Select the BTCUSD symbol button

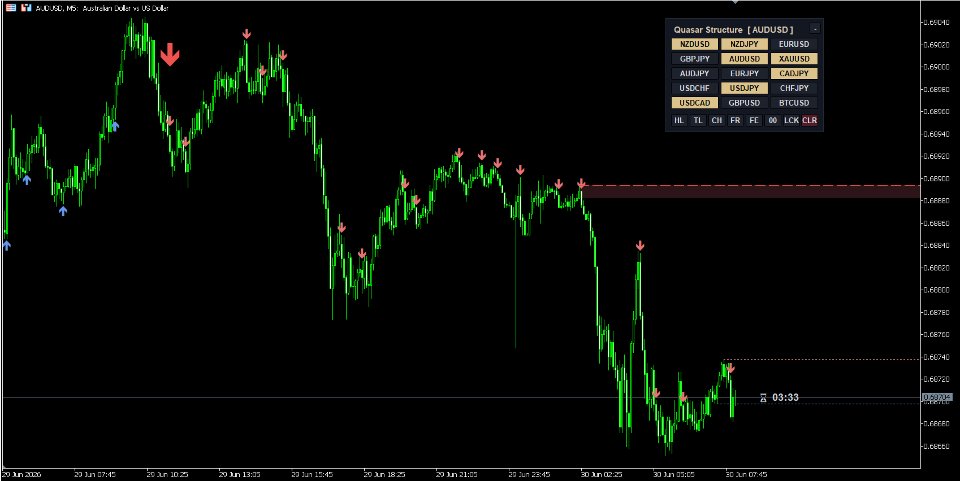[x=794, y=103]
